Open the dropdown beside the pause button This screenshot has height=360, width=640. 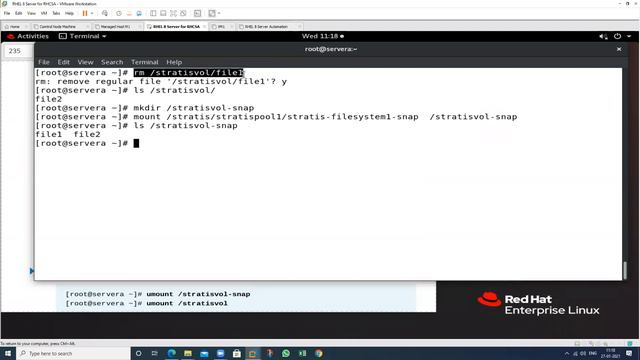[x=92, y=13]
